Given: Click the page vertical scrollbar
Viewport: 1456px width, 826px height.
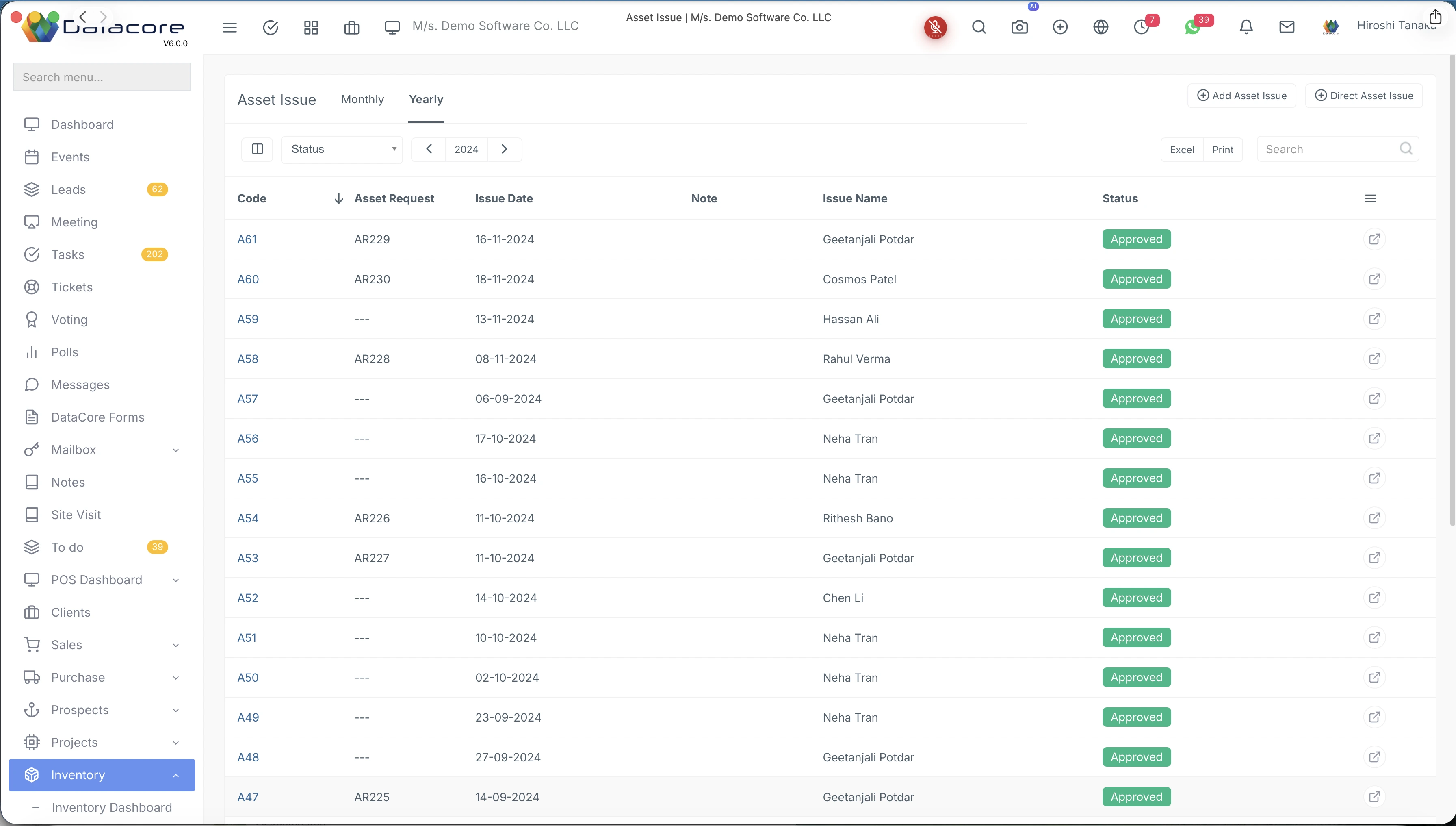Looking at the screenshot, I should [x=1452, y=291].
